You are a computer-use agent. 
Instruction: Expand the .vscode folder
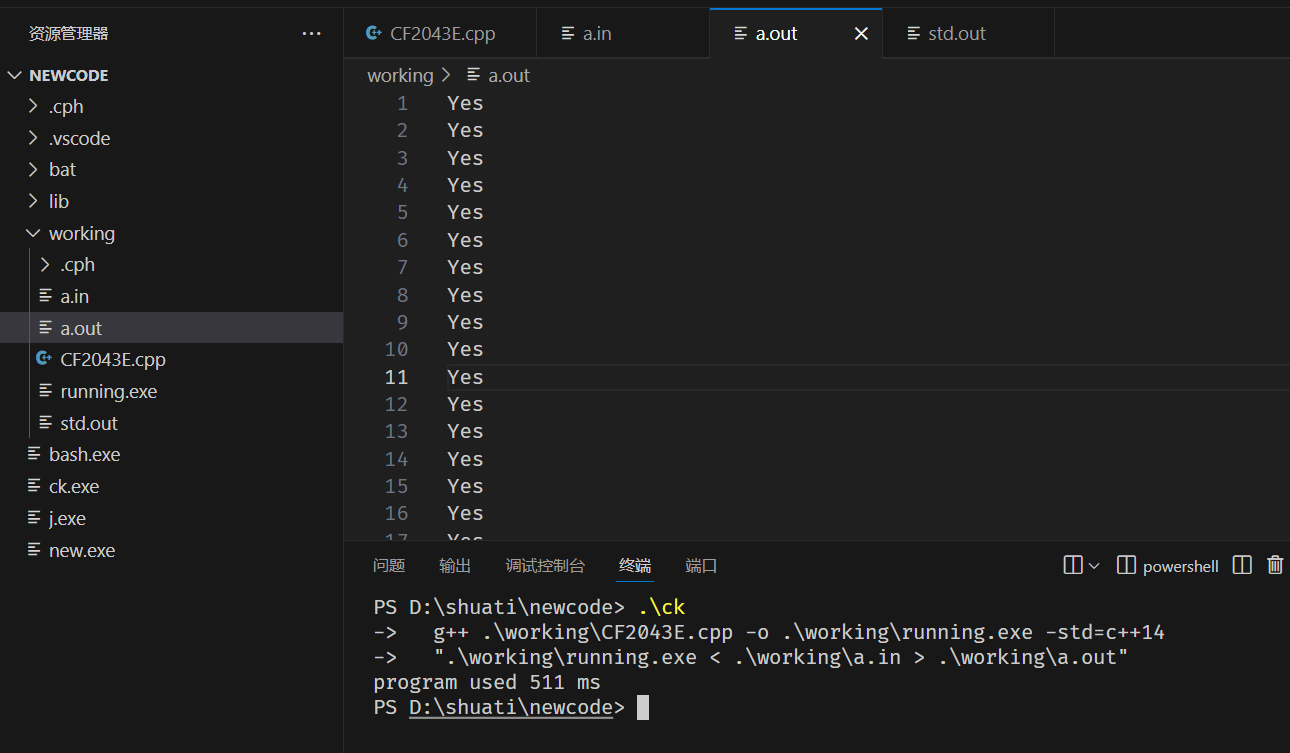click(34, 138)
